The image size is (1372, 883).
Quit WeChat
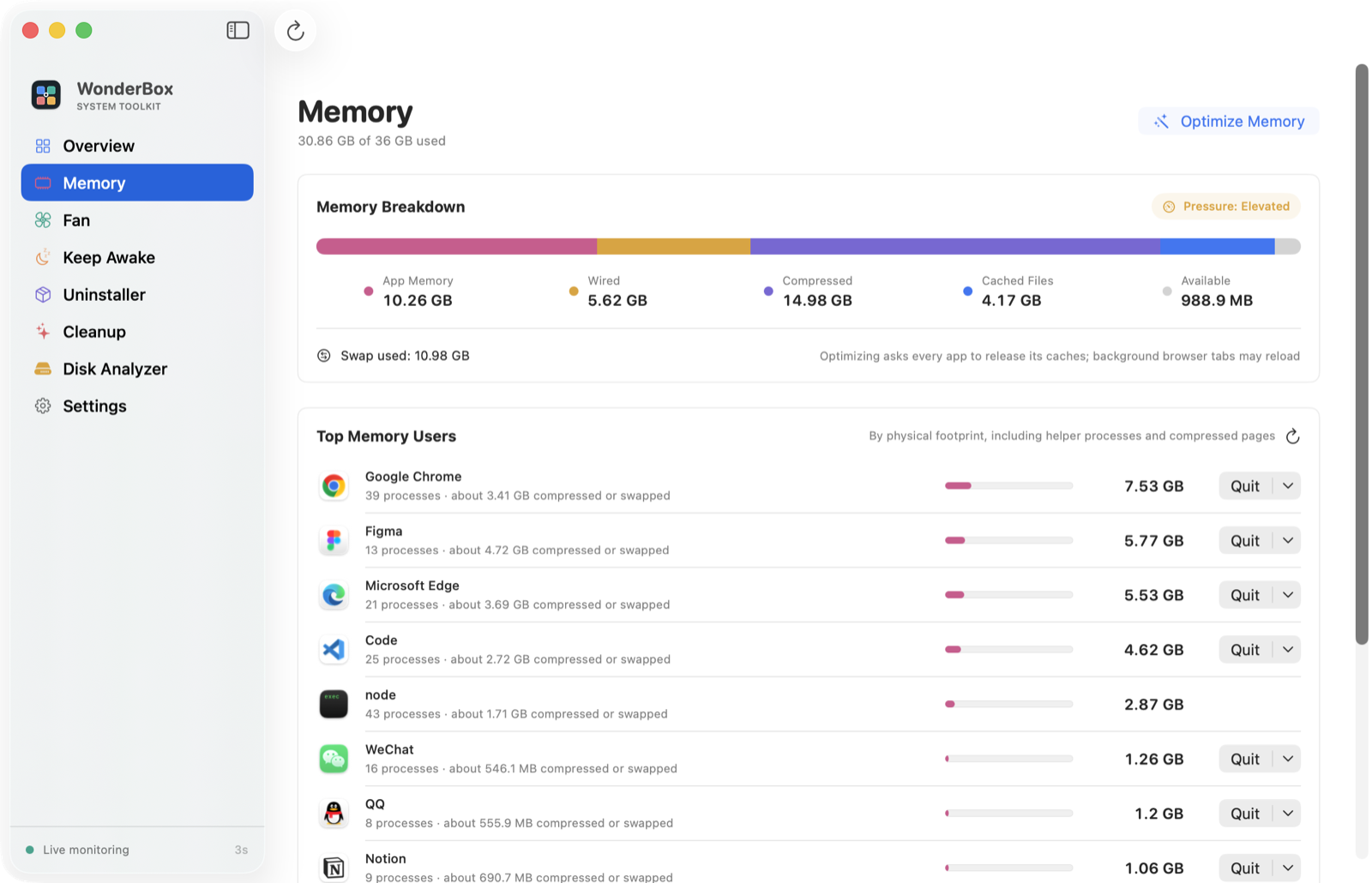point(1245,759)
